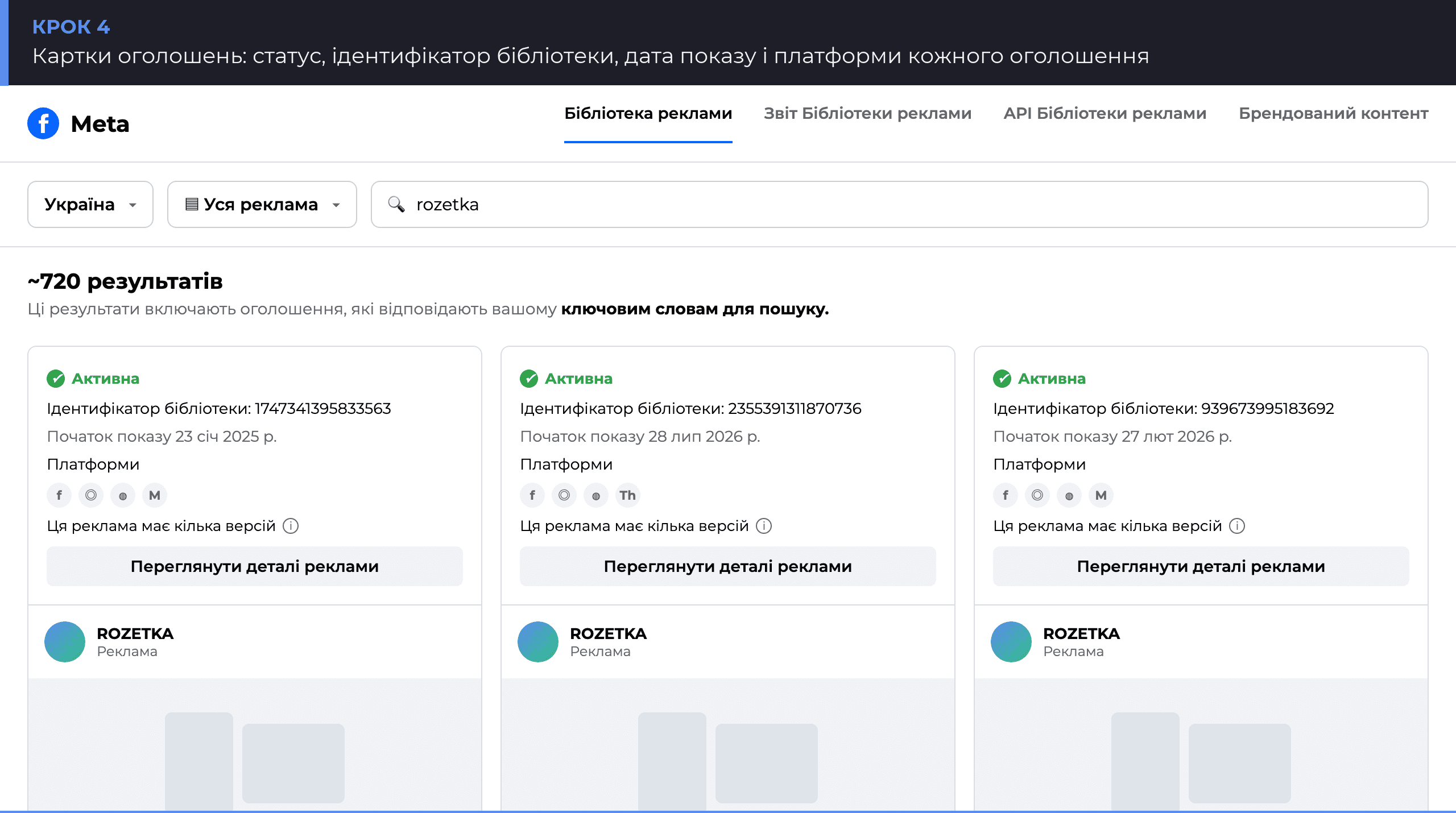The image size is (1456, 813).
Task: Click the Audience Network icon in the 2355391311870736 card
Action: [x=596, y=495]
